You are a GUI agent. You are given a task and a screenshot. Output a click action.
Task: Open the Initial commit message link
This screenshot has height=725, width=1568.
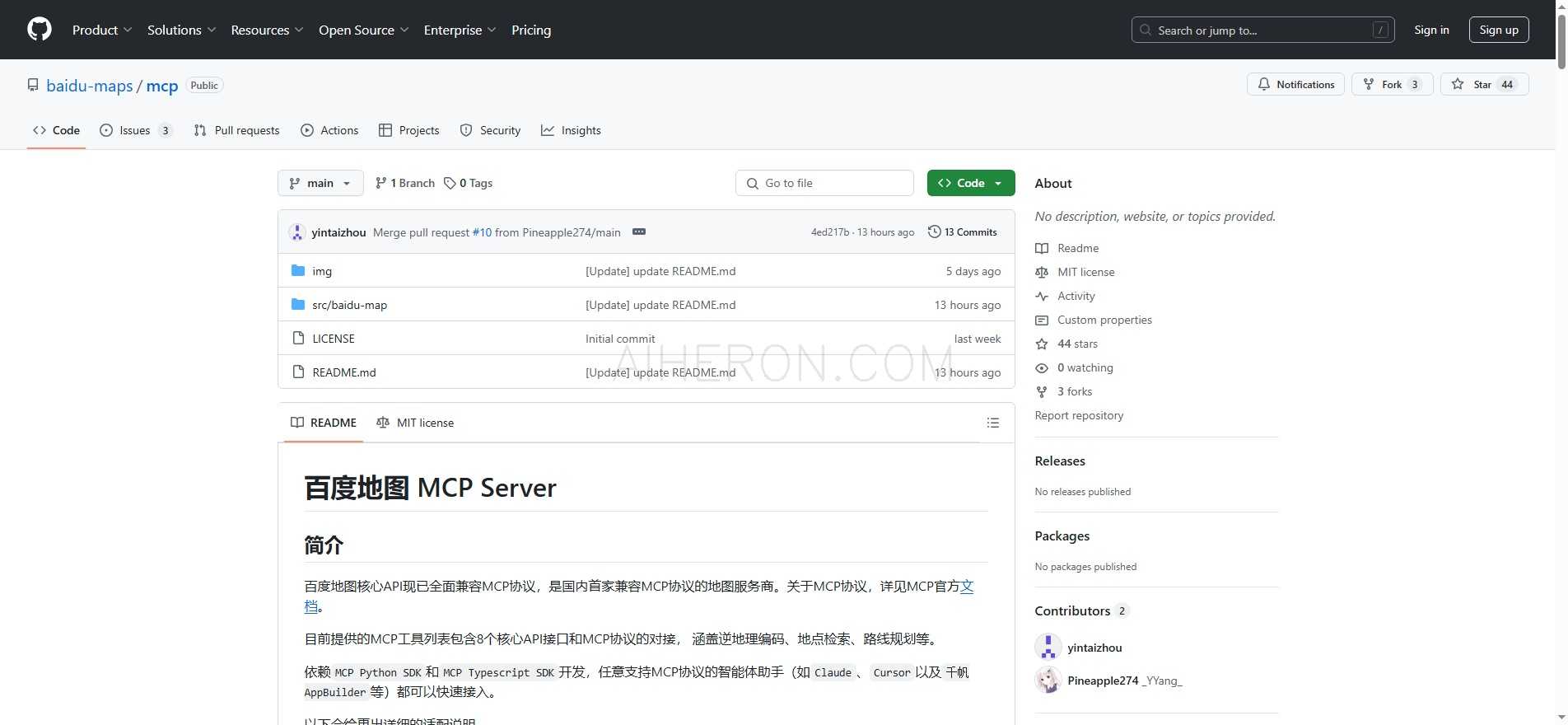coord(620,339)
